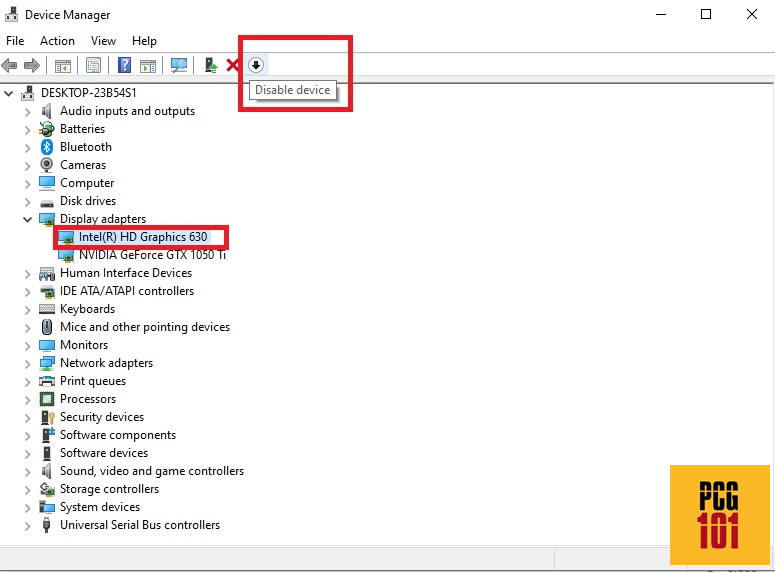Select Mice and other pointing devices
775x573 pixels.
pos(145,327)
